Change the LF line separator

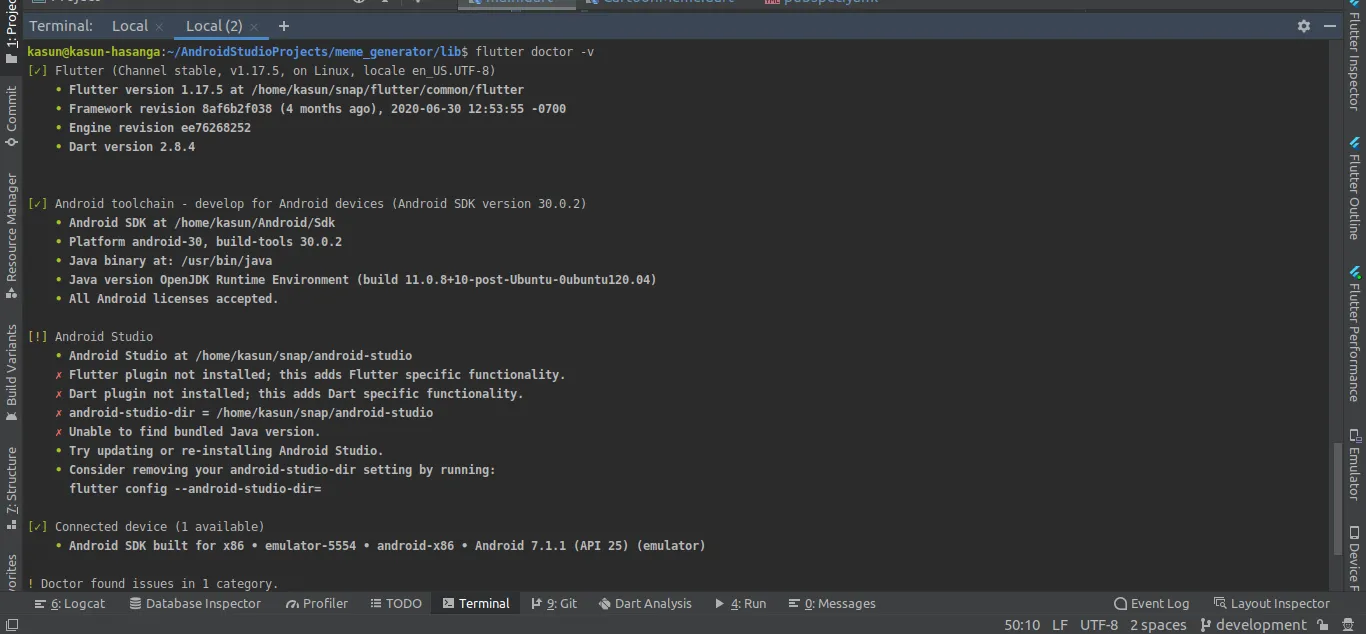click(1060, 625)
